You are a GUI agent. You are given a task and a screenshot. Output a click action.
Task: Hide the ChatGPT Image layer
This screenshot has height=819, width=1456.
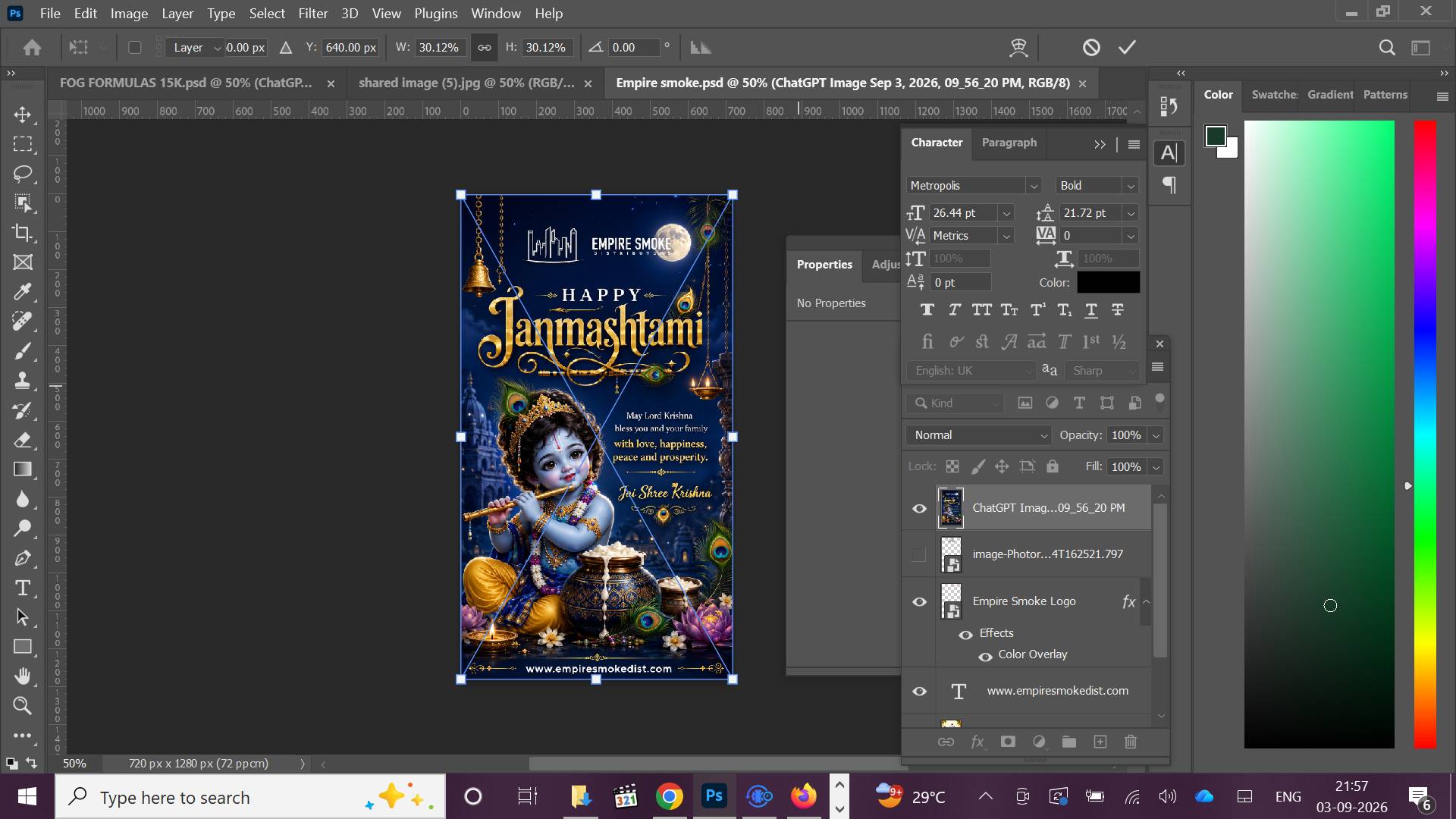point(919,508)
